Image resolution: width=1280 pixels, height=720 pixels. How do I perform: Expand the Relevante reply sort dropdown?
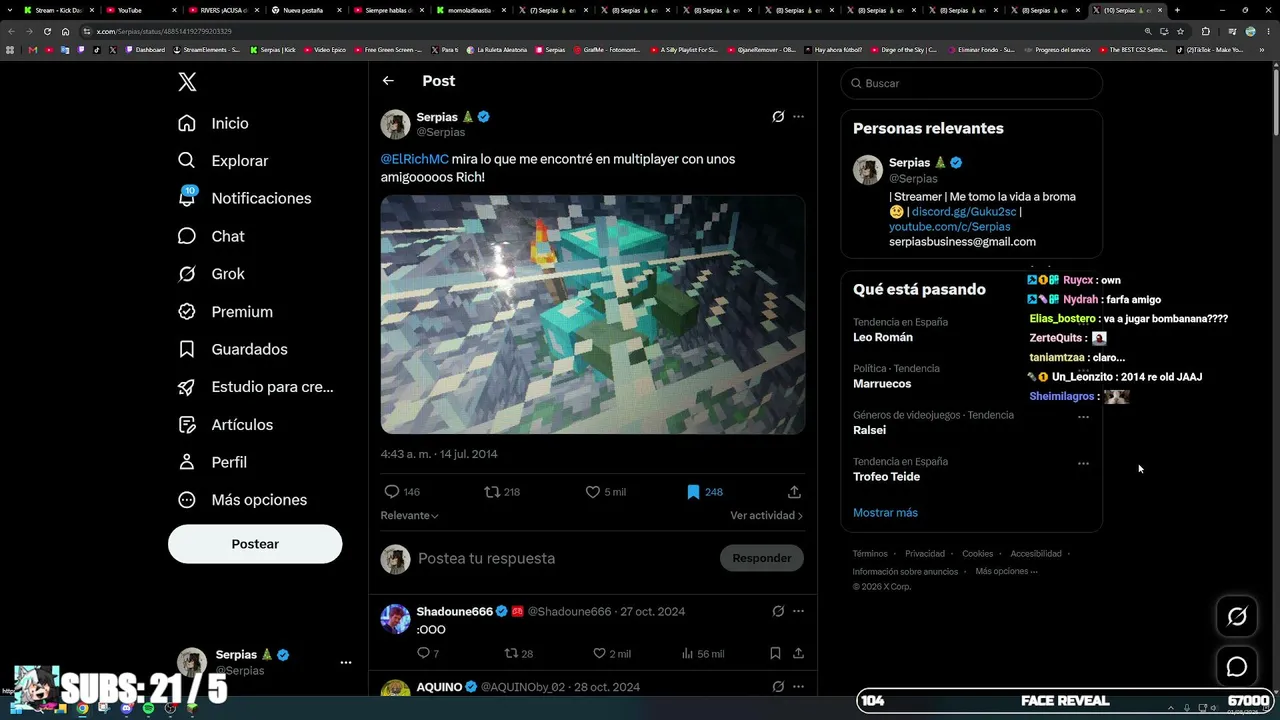click(x=409, y=516)
